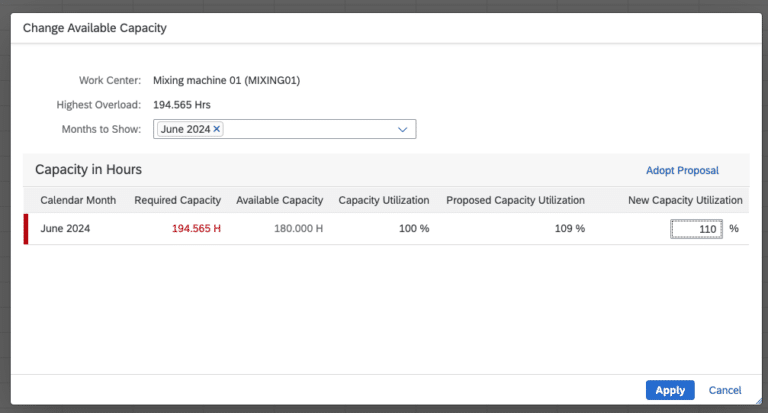Click the Required Capacity column header
The width and height of the screenshot is (768, 413).
point(178,200)
